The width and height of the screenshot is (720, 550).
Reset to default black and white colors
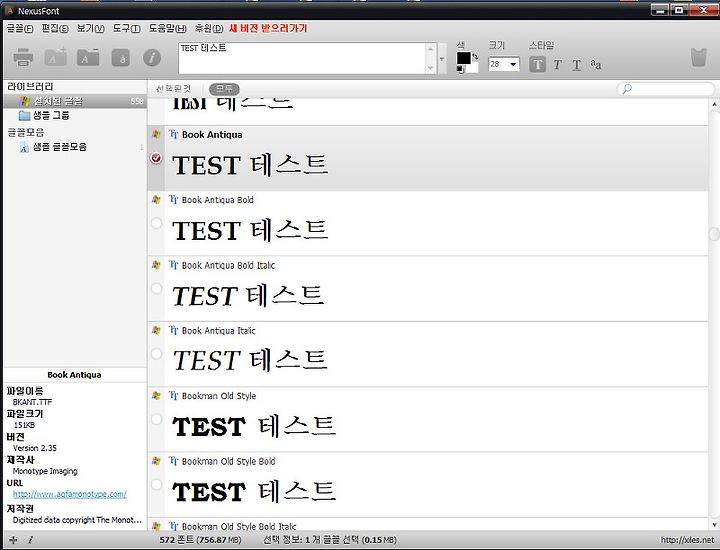pos(460,69)
